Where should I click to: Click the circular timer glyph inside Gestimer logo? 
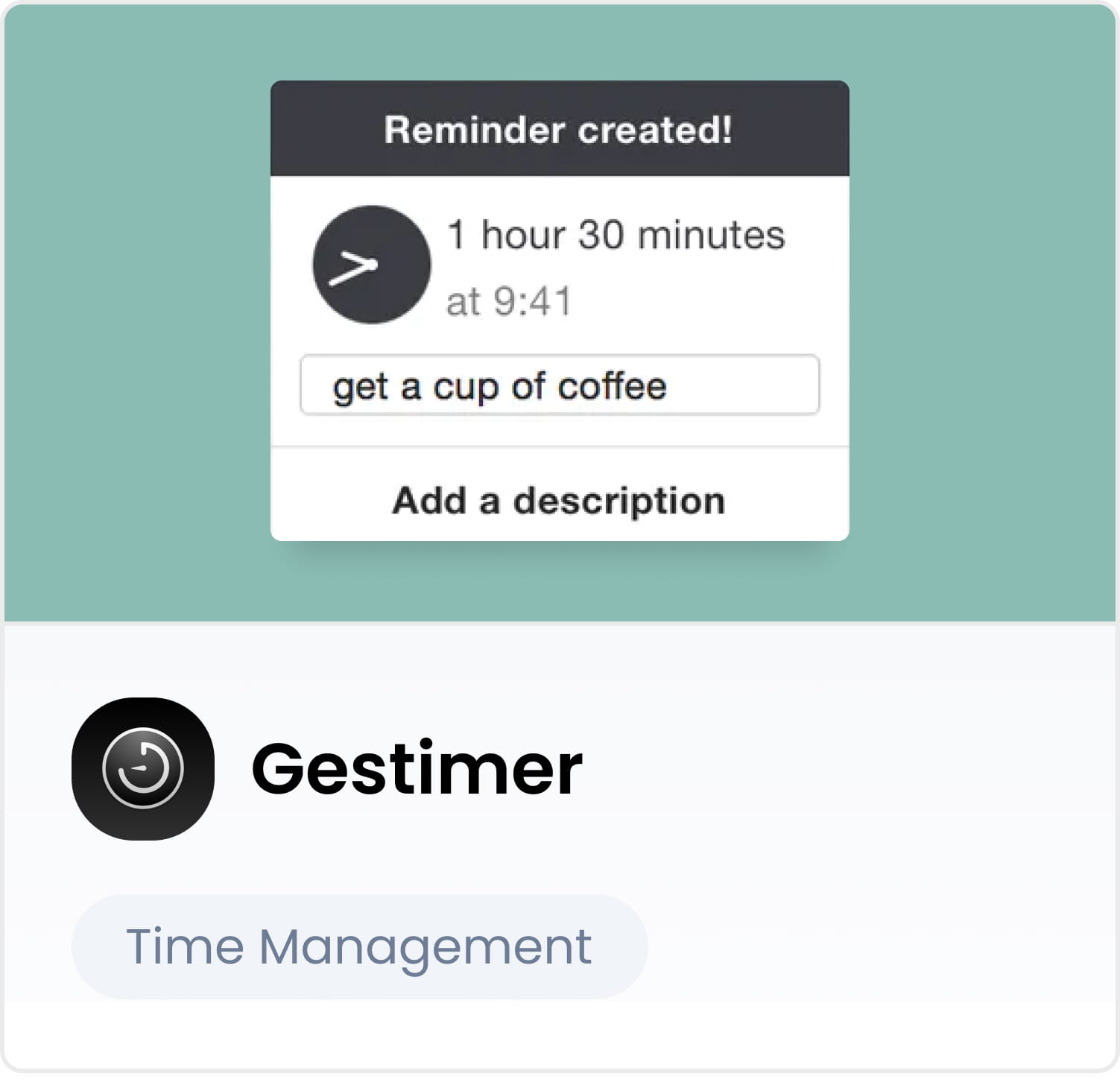(x=143, y=768)
